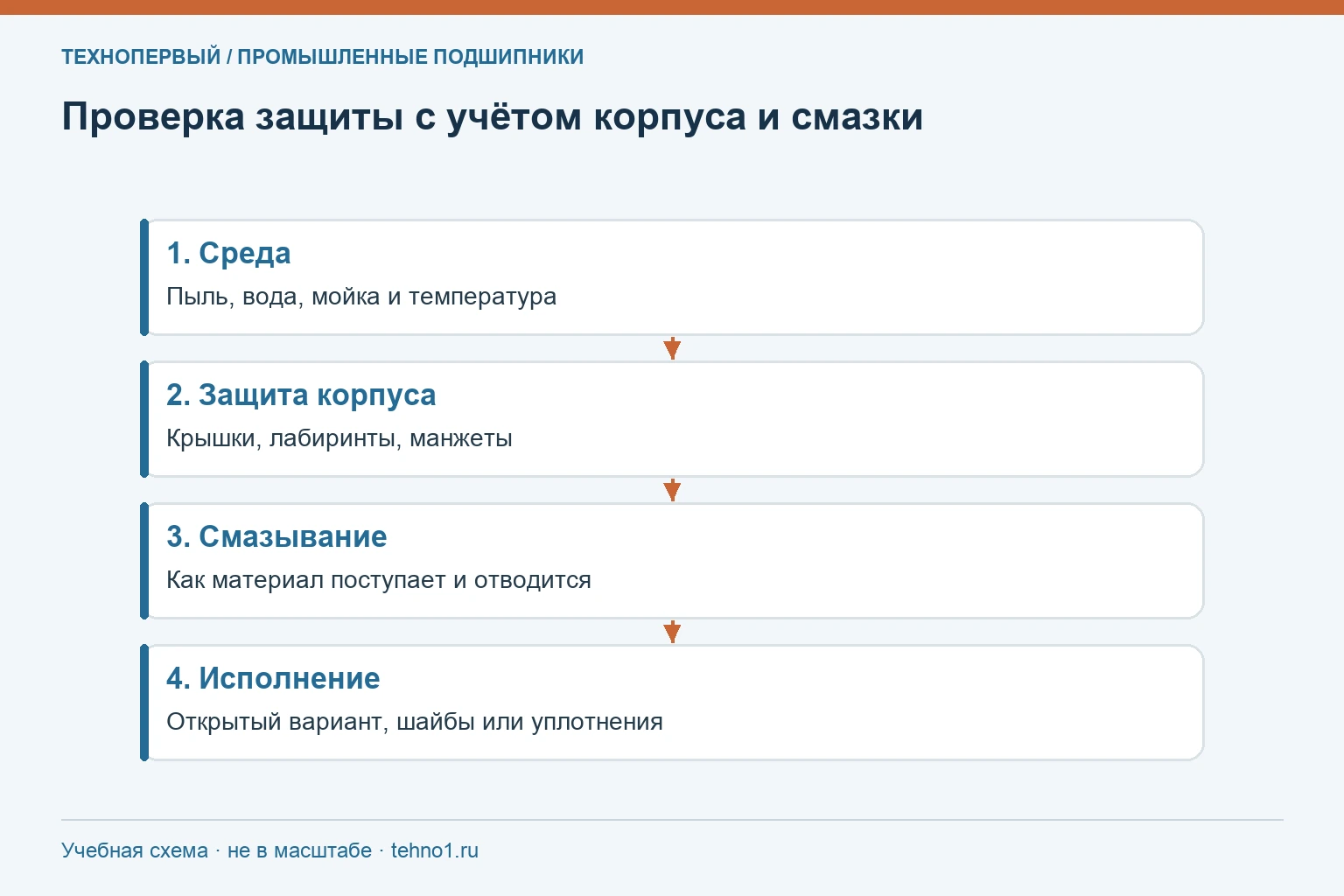Click the title "Проверка защиты с учётом корпуса и смазки"
This screenshot has width=1344, height=896.
[493, 116]
